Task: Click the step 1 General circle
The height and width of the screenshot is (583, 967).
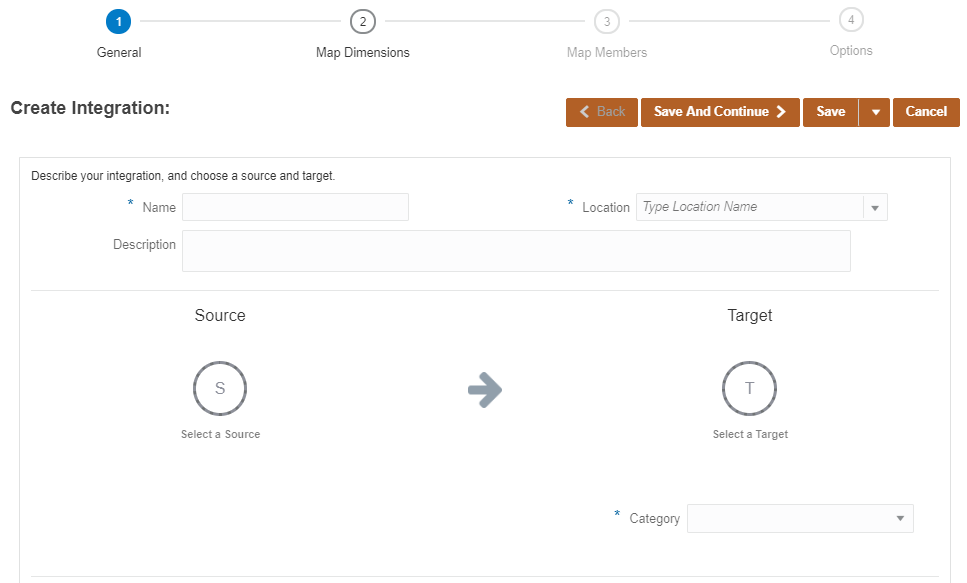Action: pos(118,20)
